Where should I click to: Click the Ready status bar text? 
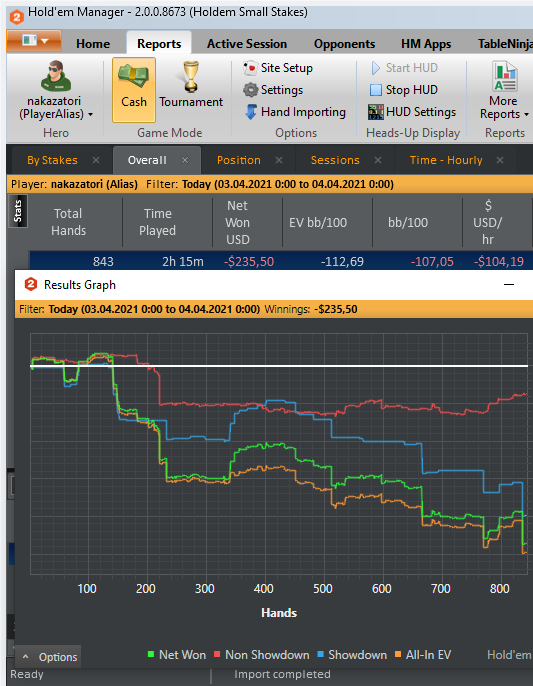(27, 674)
